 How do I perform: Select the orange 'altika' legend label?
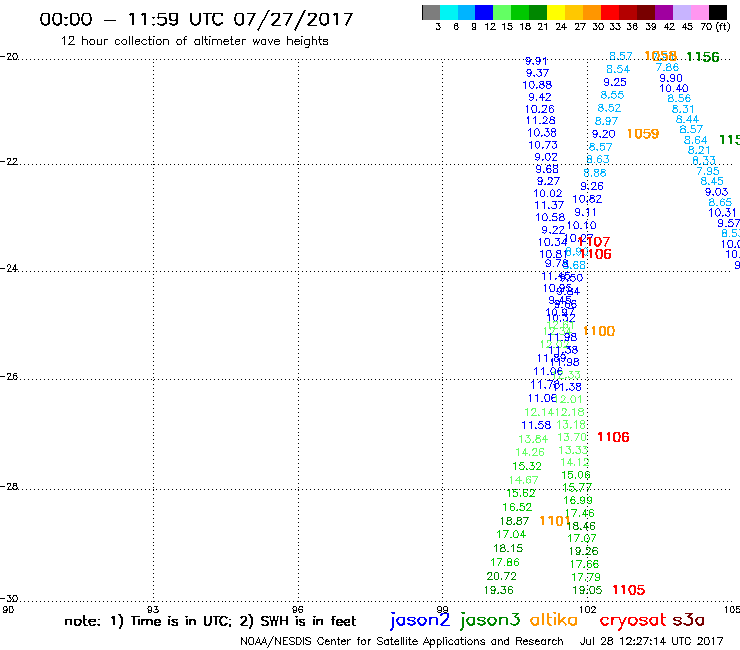coord(554,619)
